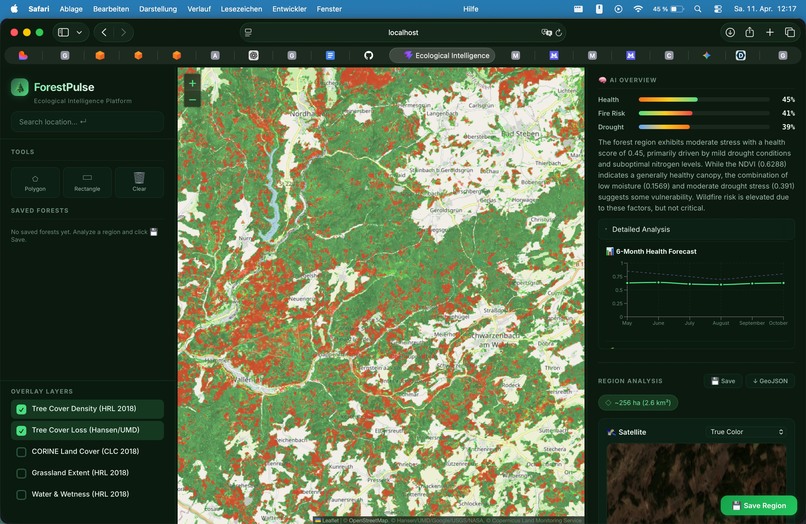Focus the Search location field
The image size is (806, 524).
87,122
